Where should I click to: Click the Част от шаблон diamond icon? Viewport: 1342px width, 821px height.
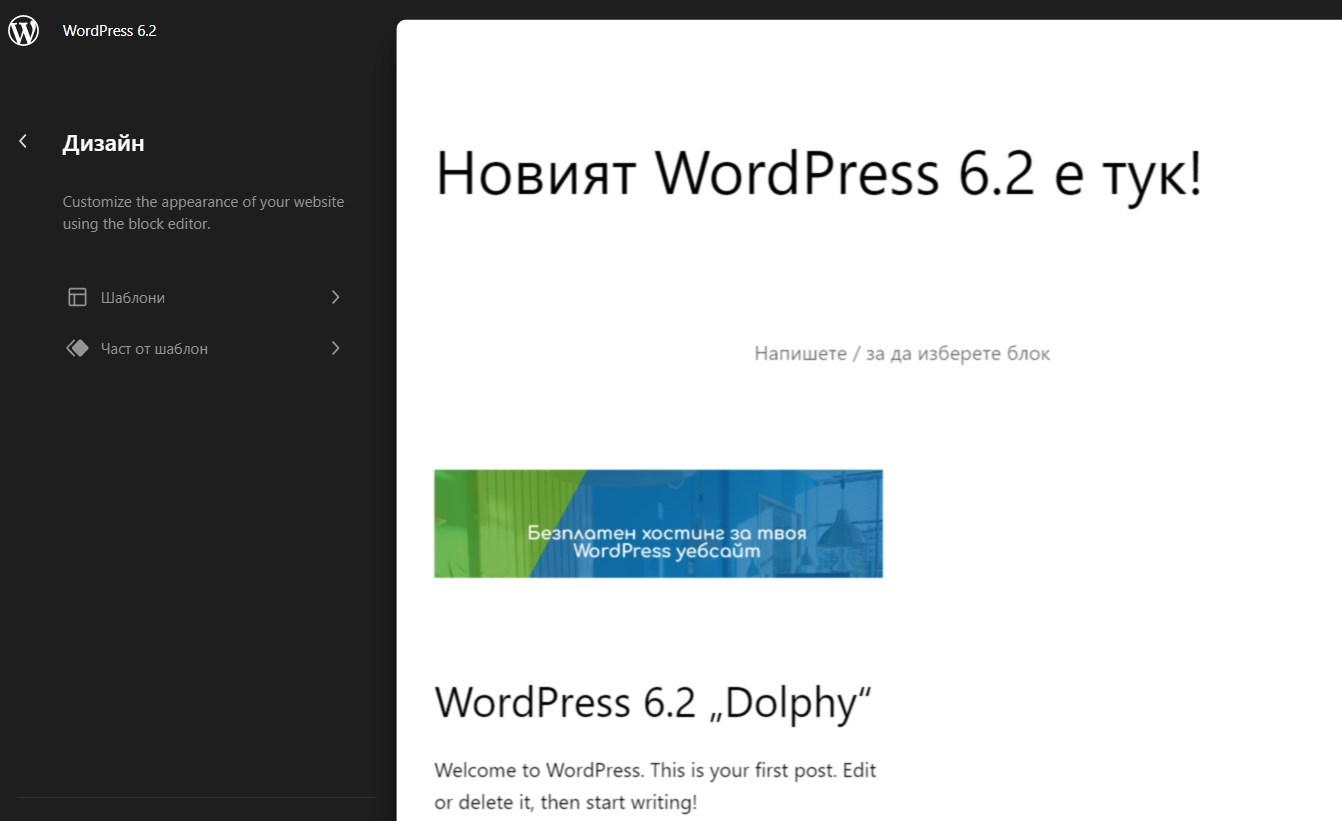pyautogui.click(x=77, y=348)
